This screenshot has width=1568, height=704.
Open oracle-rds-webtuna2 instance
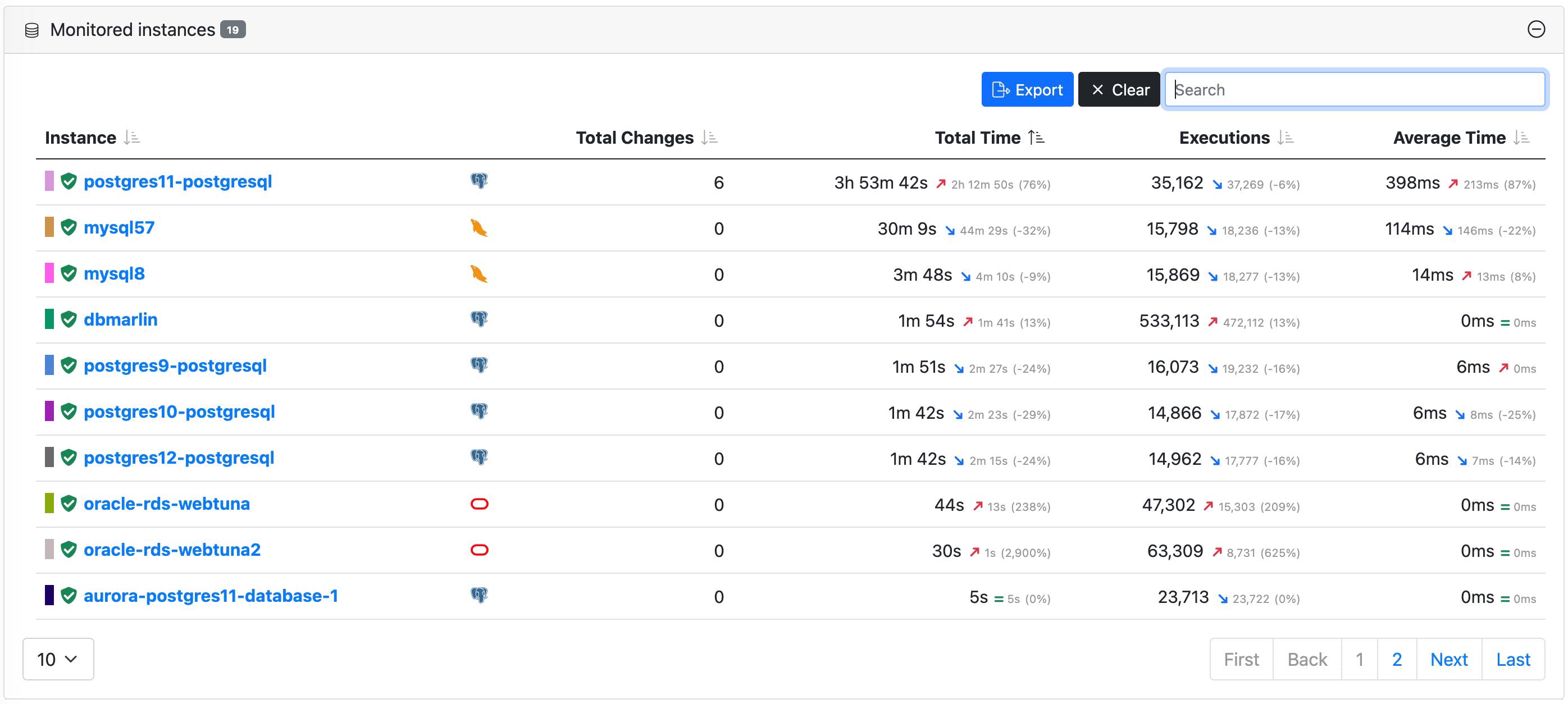pyautogui.click(x=172, y=550)
